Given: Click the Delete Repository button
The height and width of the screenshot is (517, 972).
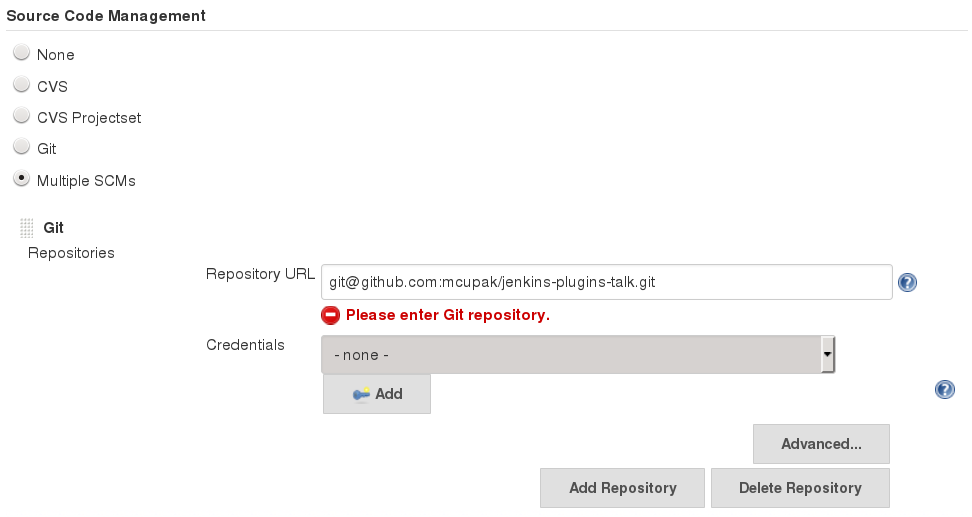Looking at the screenshot, I should click(x=800, y=488).
